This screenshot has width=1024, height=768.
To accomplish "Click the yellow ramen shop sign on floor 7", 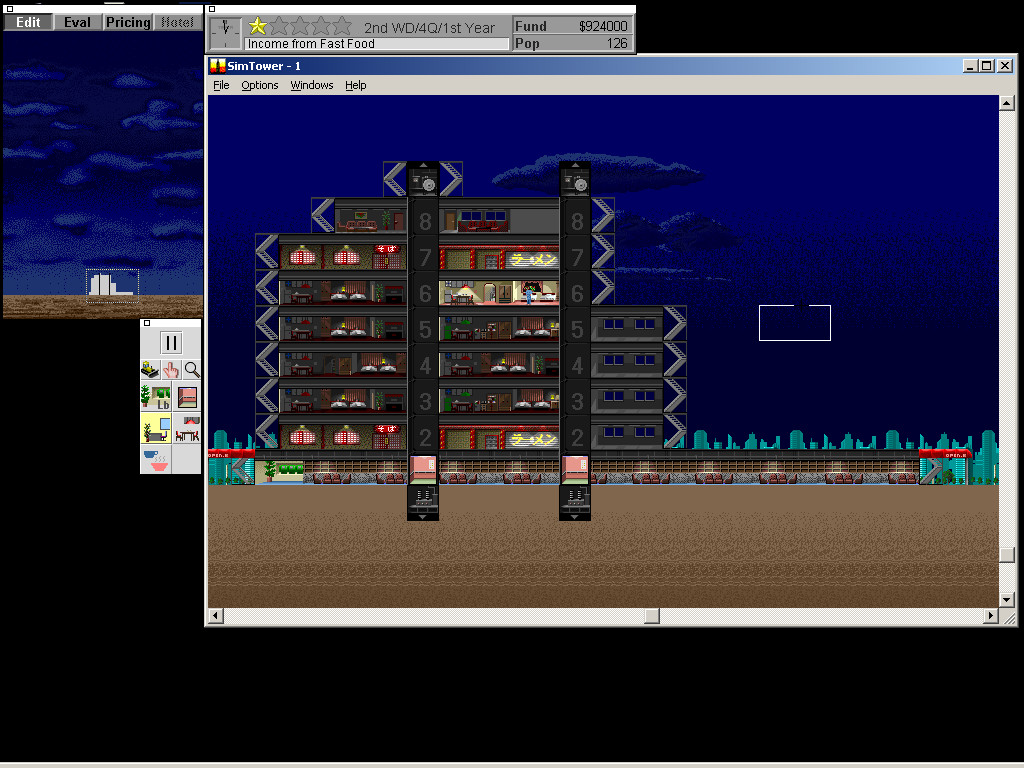I will (x=532, y=260).
